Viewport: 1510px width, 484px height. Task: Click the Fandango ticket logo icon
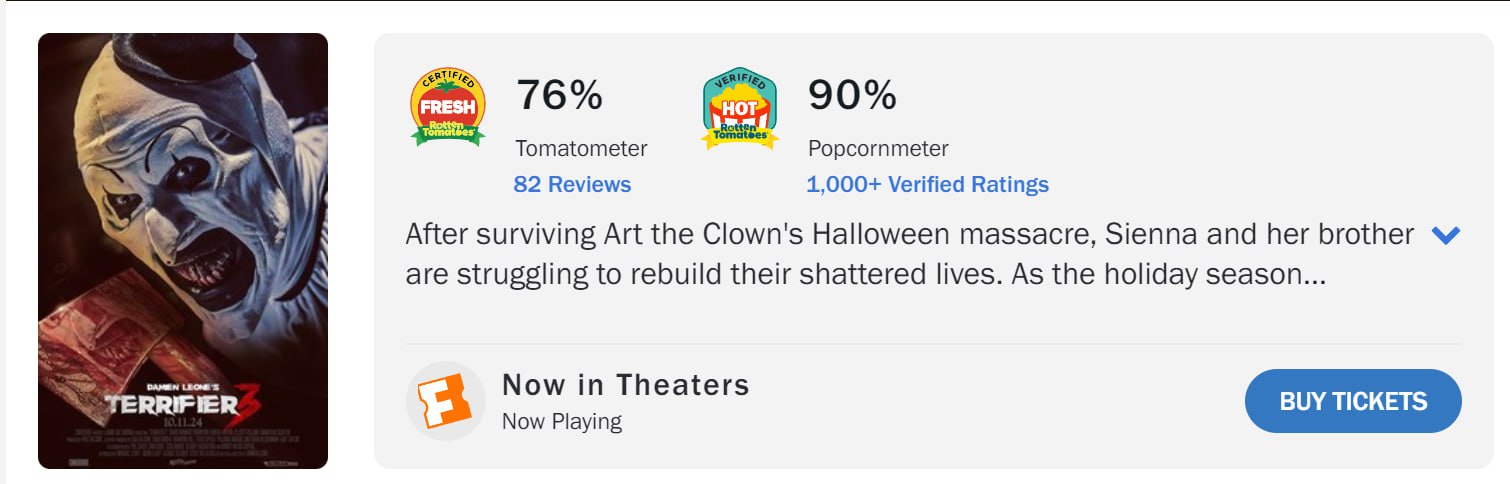coord(445,401)
